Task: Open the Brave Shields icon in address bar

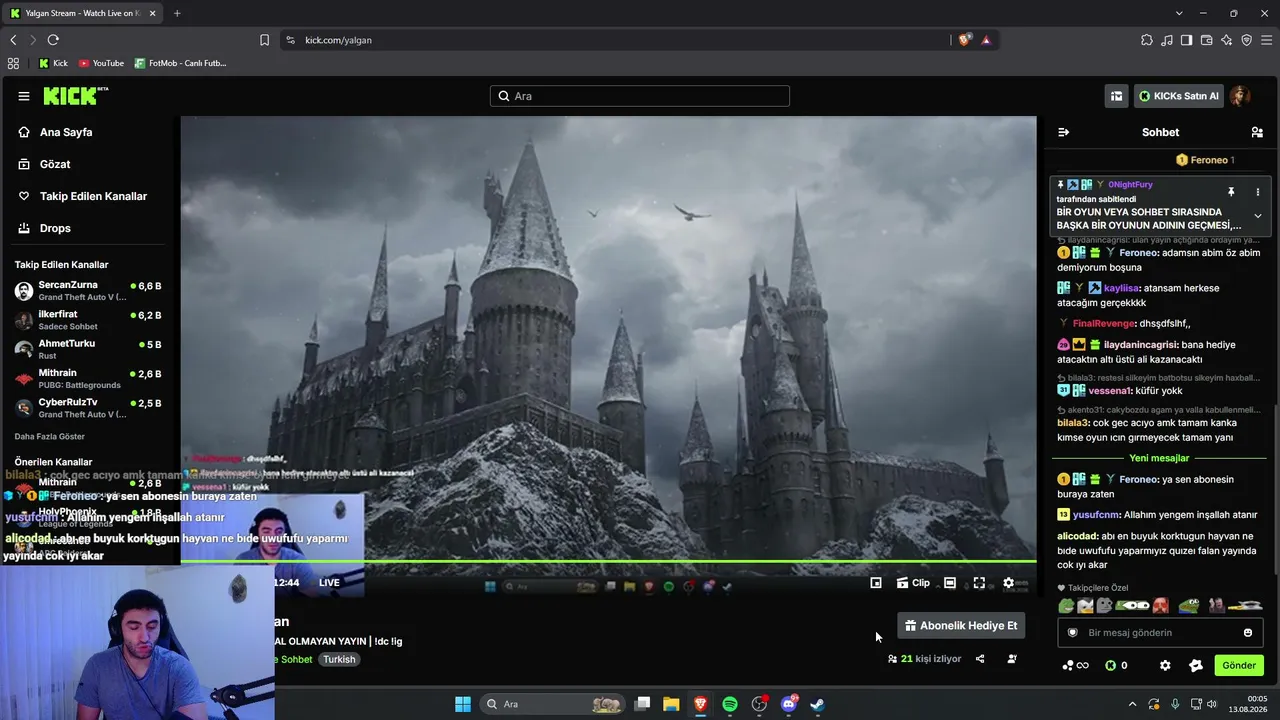Action: tap(964, 40)
